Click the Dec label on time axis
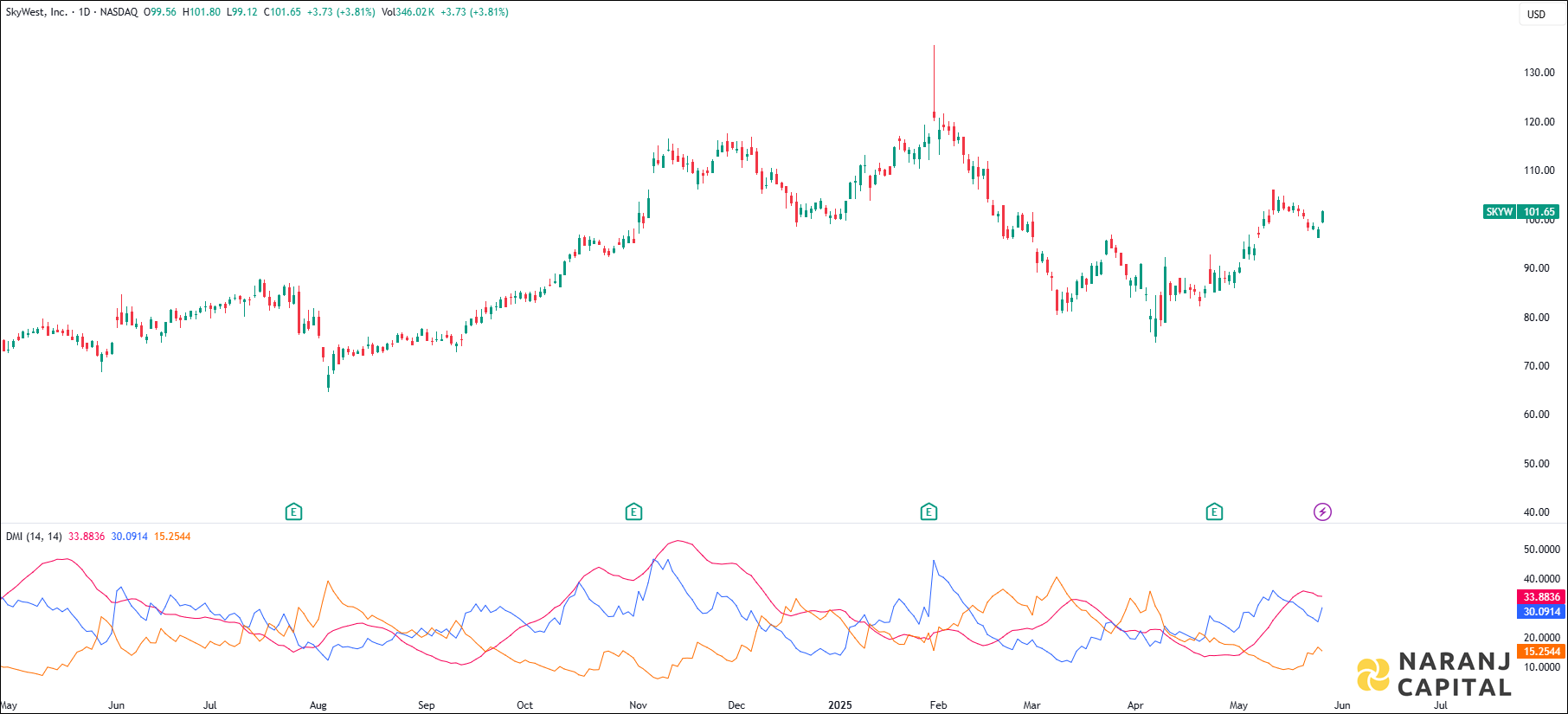Viewport: 1568px width, 714px height. (x=736, y=705)
